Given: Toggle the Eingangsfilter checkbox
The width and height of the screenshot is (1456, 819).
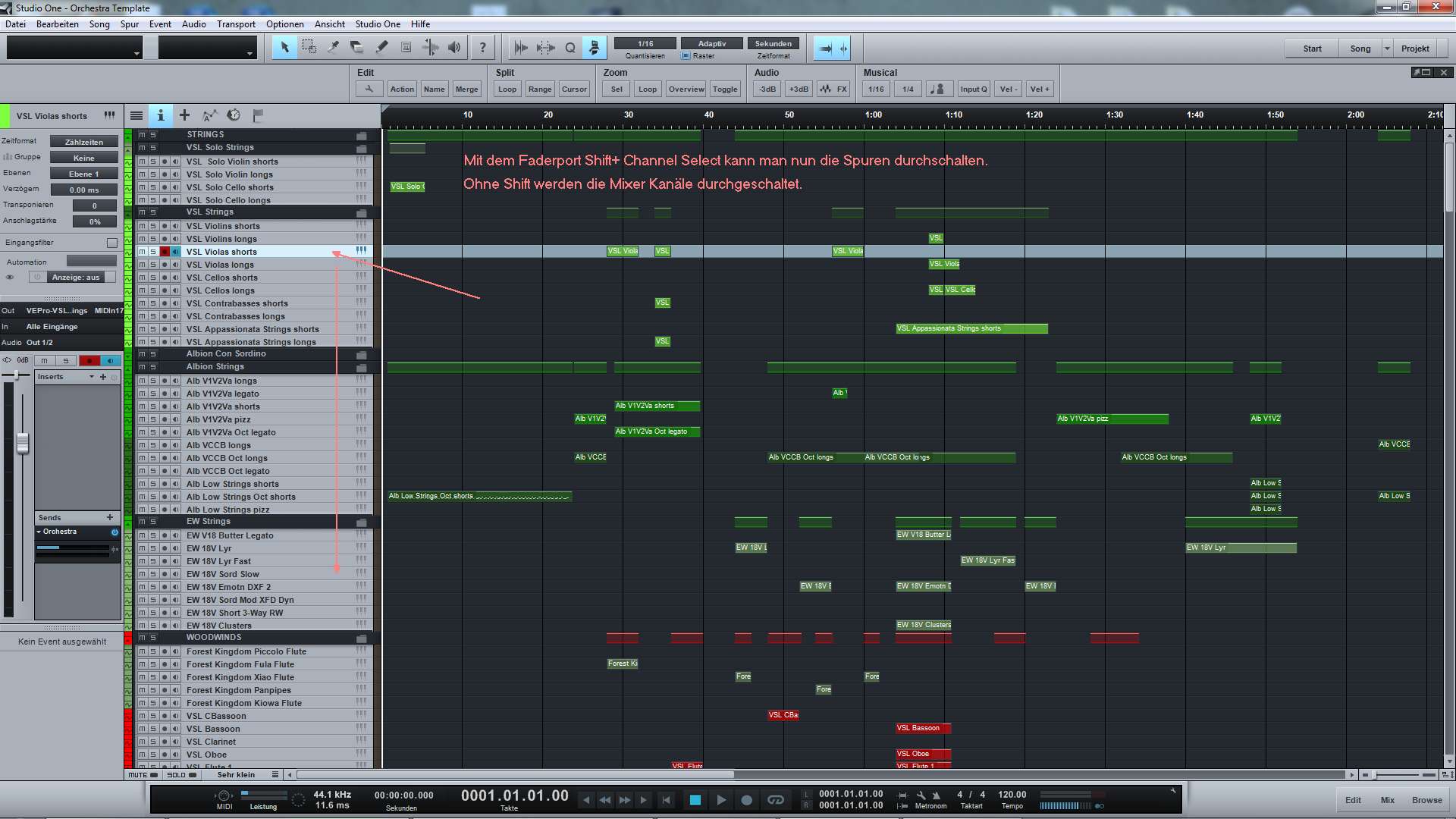Looking at the screenshot, I should point(112,243).
